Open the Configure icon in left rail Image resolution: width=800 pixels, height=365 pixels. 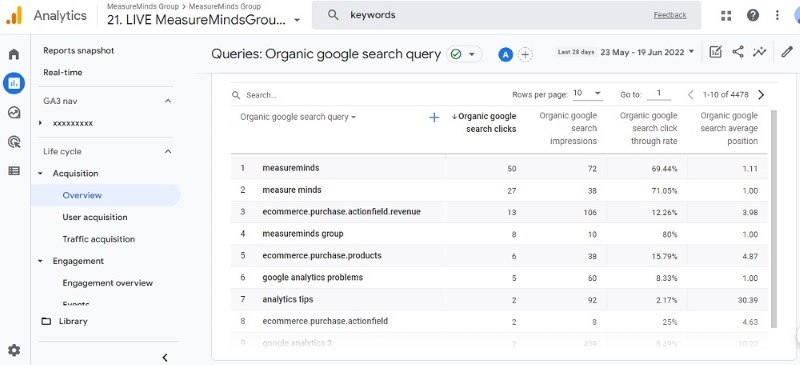(x=14, y=171)
